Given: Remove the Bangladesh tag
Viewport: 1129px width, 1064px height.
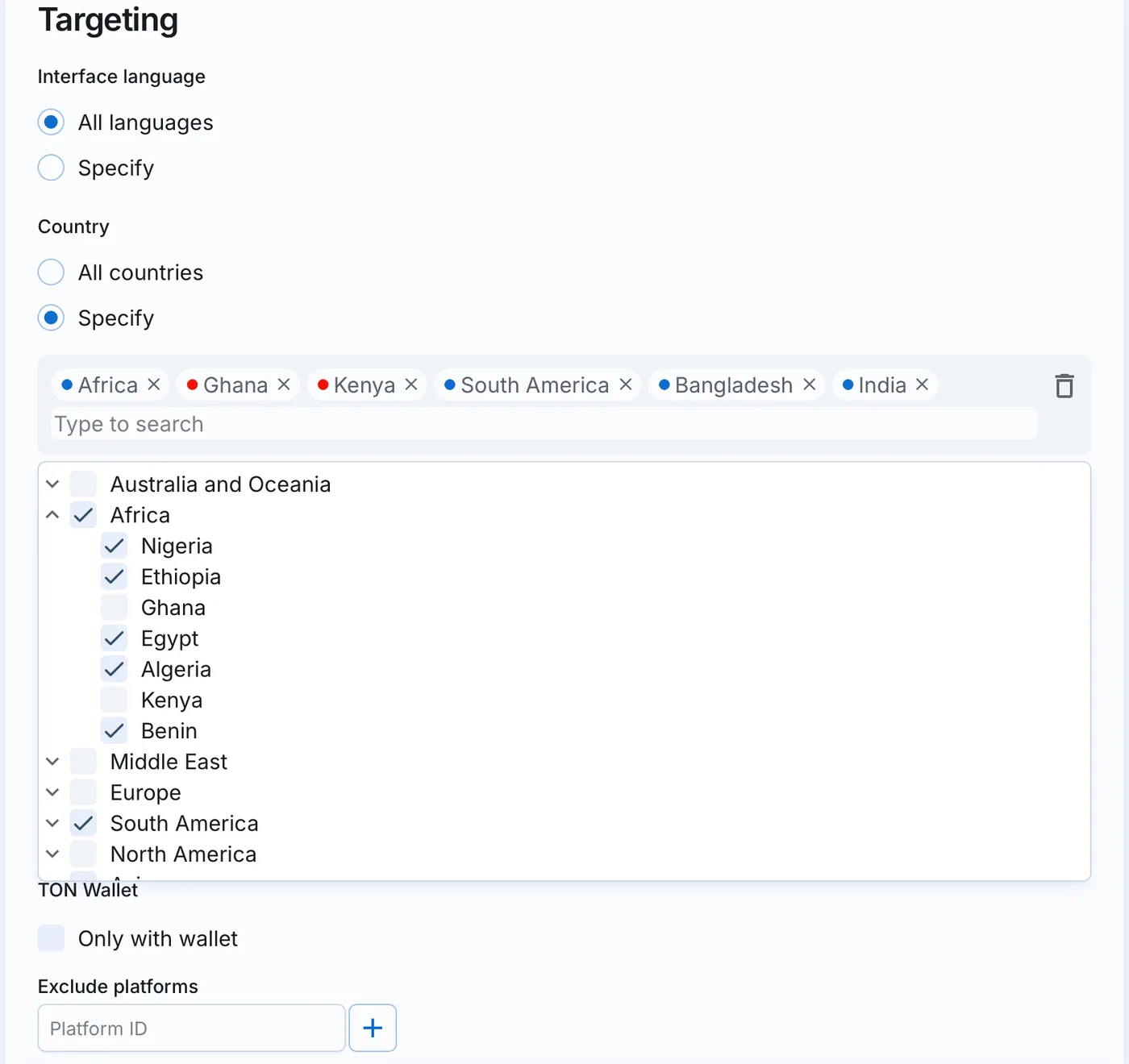Looking at the screenshot, I should [x=810, y=384].
